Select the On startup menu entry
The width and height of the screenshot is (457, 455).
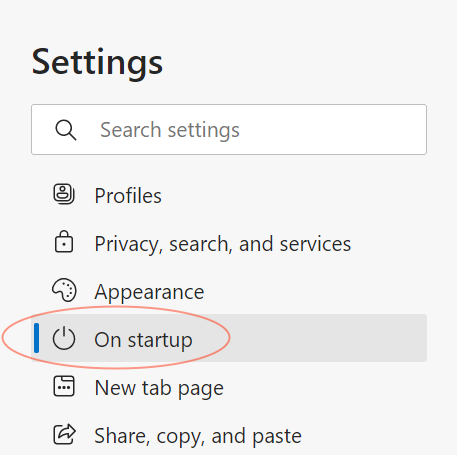point(229,338)
